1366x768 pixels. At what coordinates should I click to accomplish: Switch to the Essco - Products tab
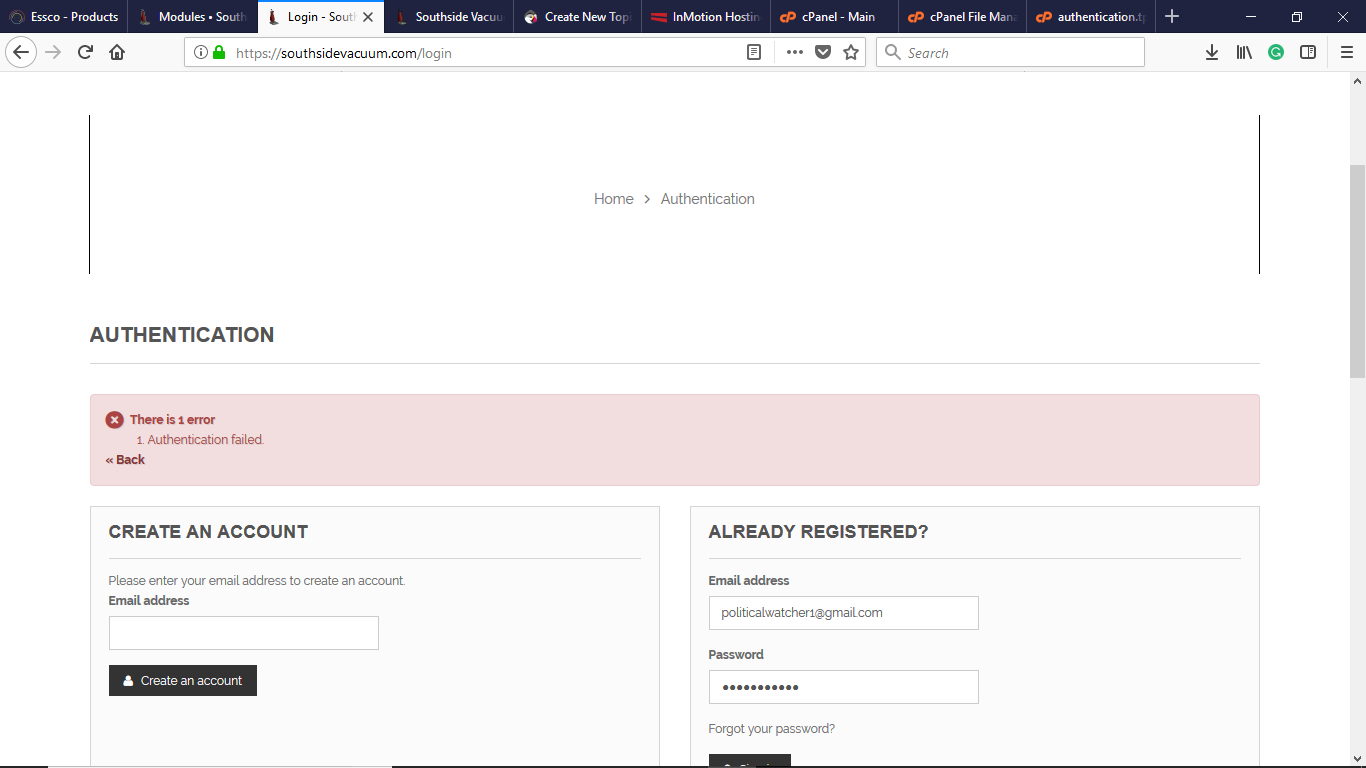tap(64, 17)
